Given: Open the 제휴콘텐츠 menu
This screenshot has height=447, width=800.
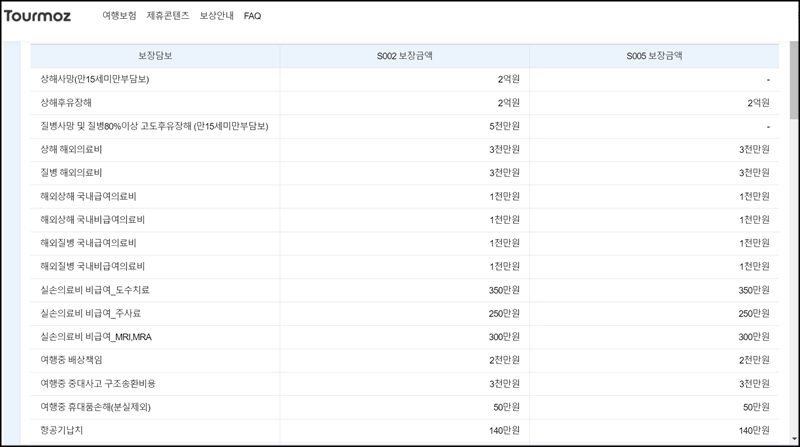Looking at the screenshot, I should [x=168, y=16].
